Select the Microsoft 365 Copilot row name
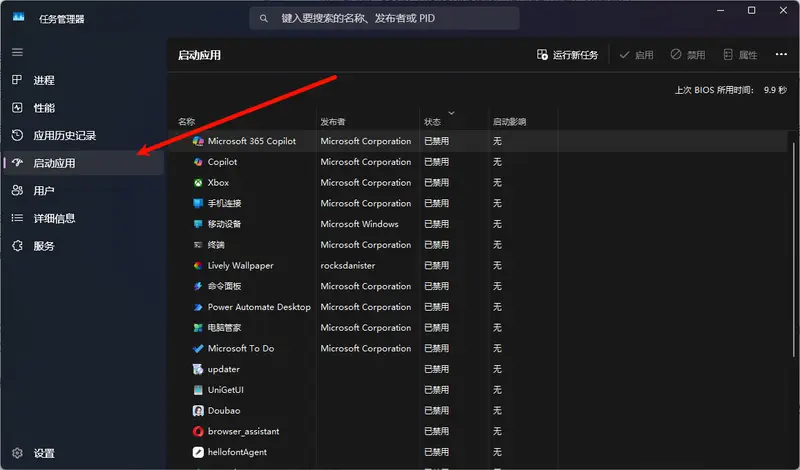This screenshot has width=800, height=470. tap(252, 141)
